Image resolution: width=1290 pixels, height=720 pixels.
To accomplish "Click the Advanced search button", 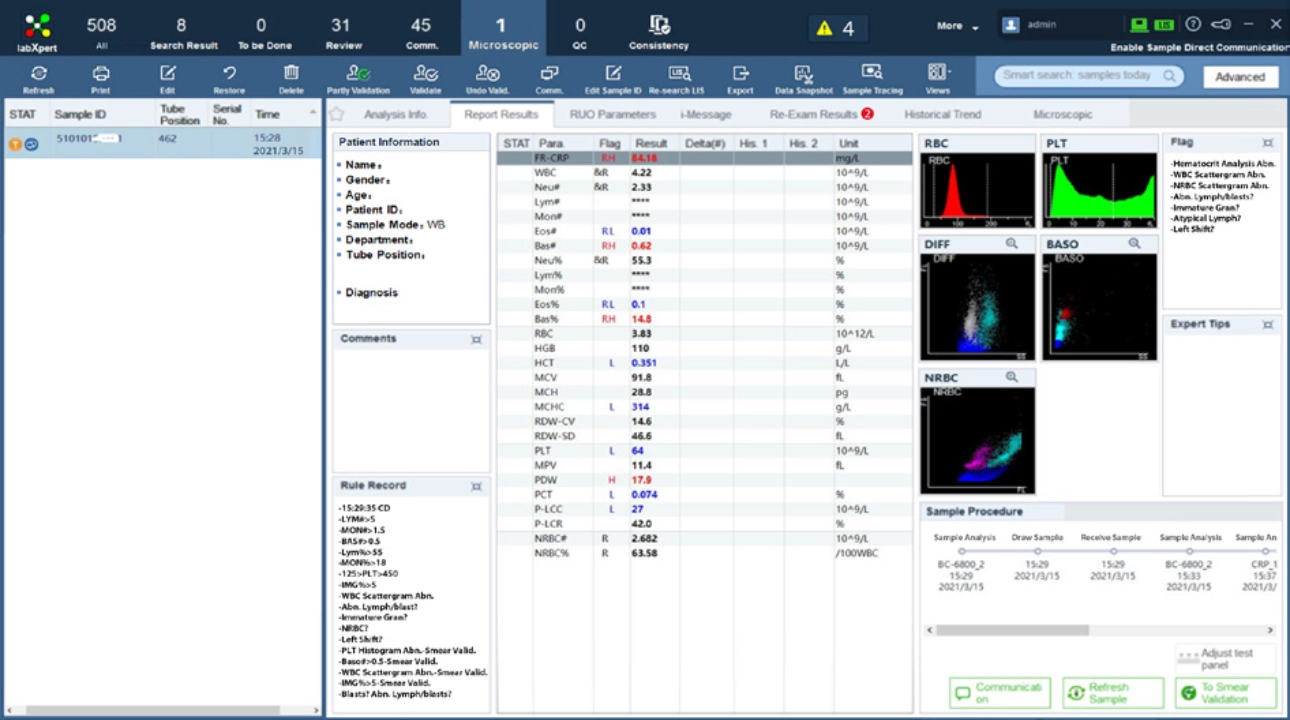I will [1239, 76].
